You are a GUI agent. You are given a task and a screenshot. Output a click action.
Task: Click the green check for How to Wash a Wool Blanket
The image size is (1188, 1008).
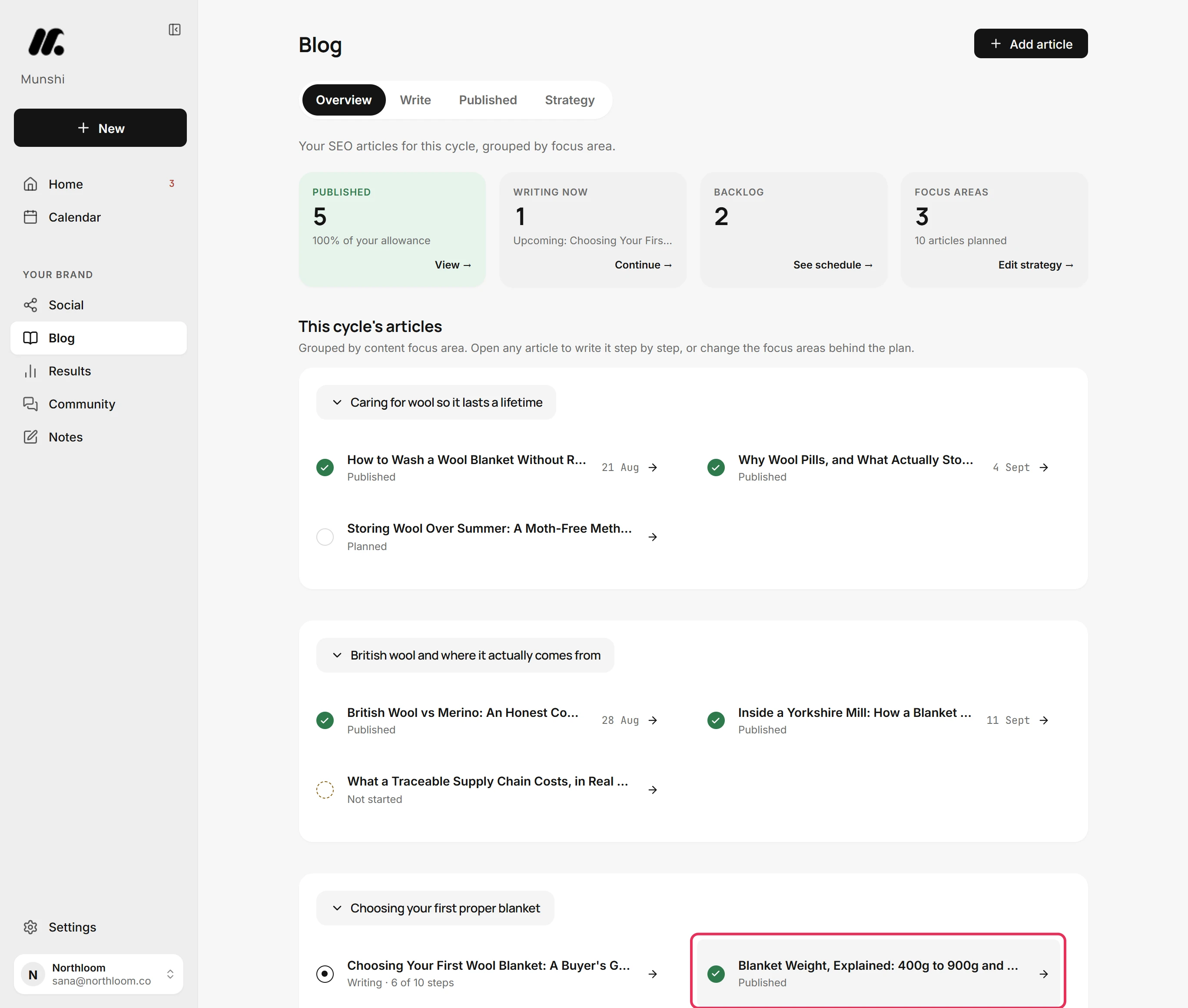click(x=325, y=468)
